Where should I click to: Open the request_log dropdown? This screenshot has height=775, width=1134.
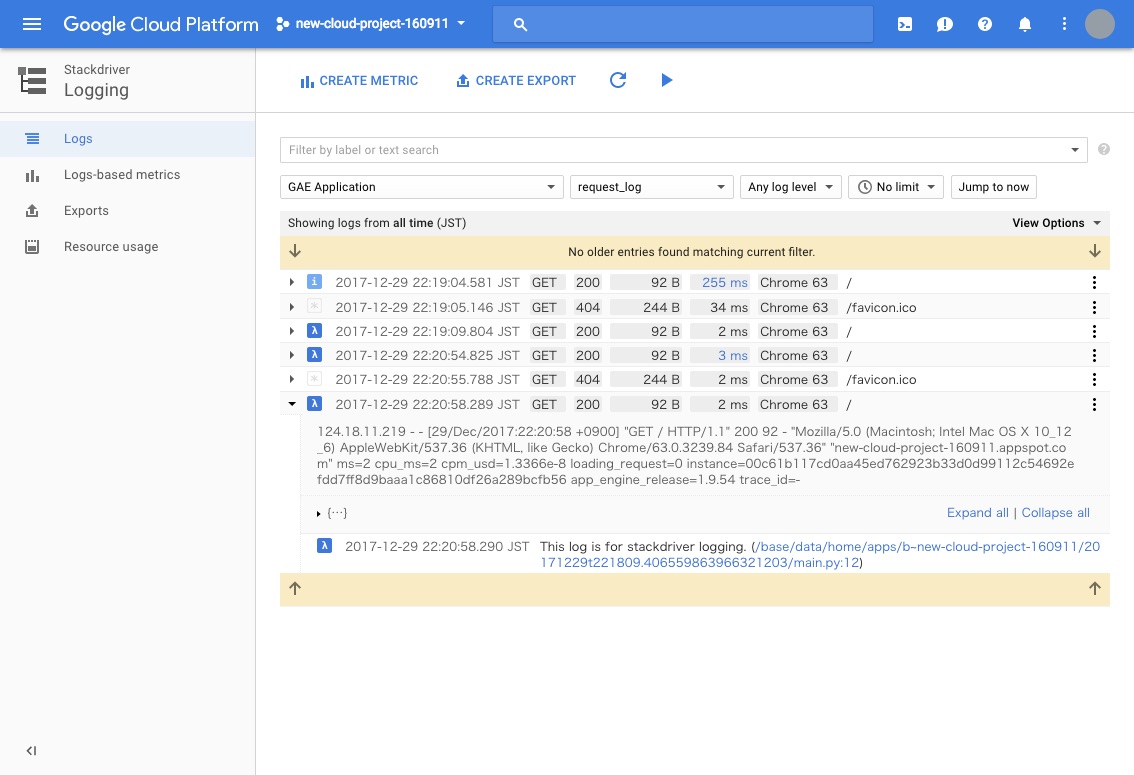652,187
